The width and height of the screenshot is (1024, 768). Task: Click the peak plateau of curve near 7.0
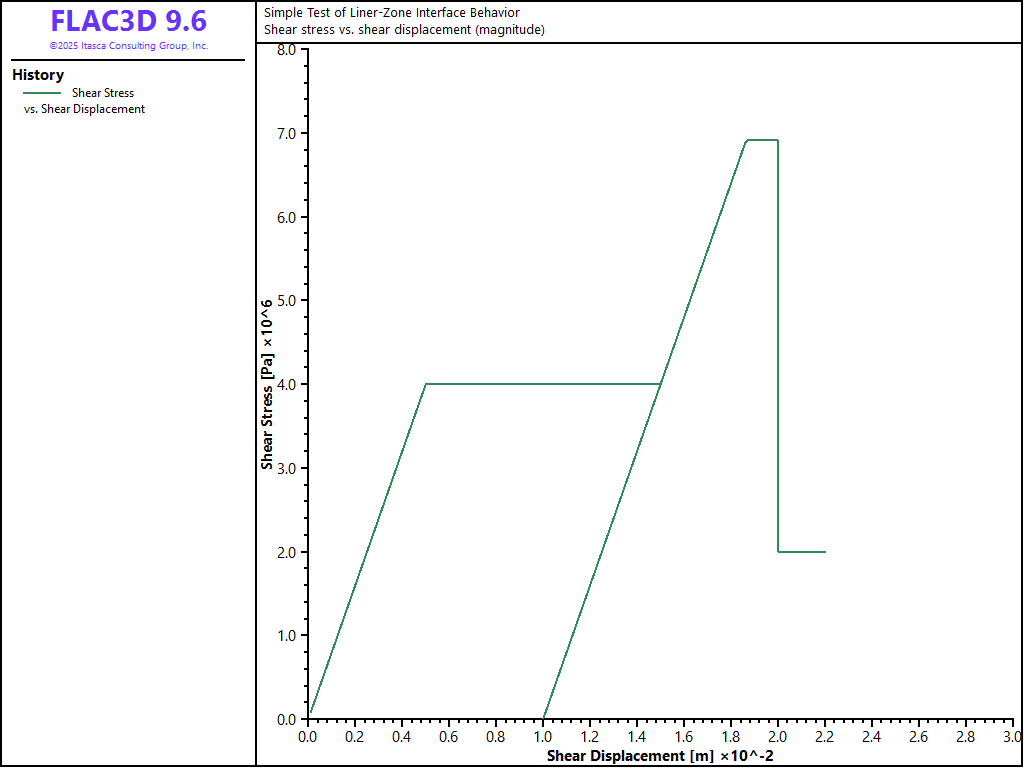point(762,140)
